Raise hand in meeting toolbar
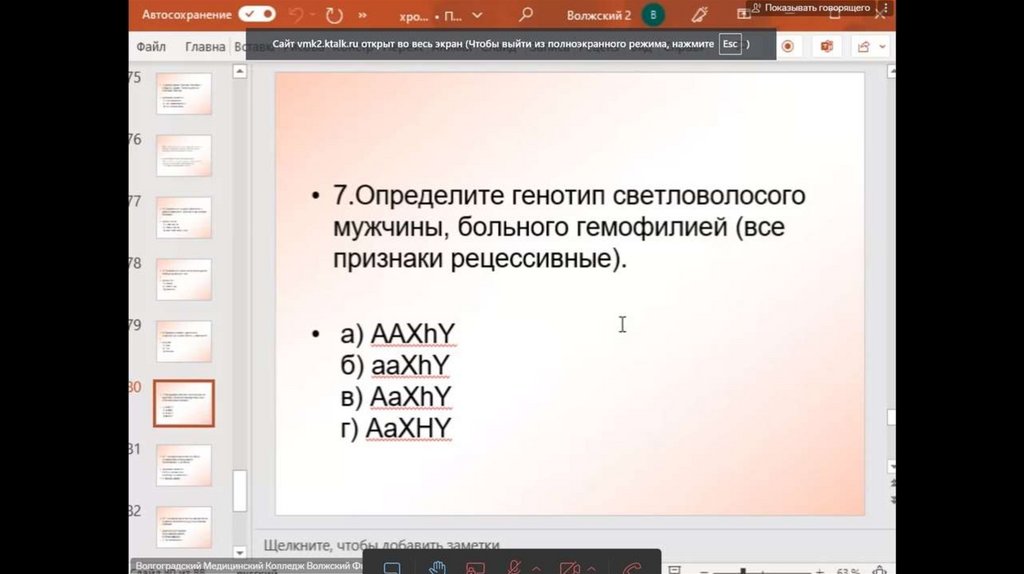This screenshot has height=574, width=1024. pyautogui.click(x=437, y=567)
